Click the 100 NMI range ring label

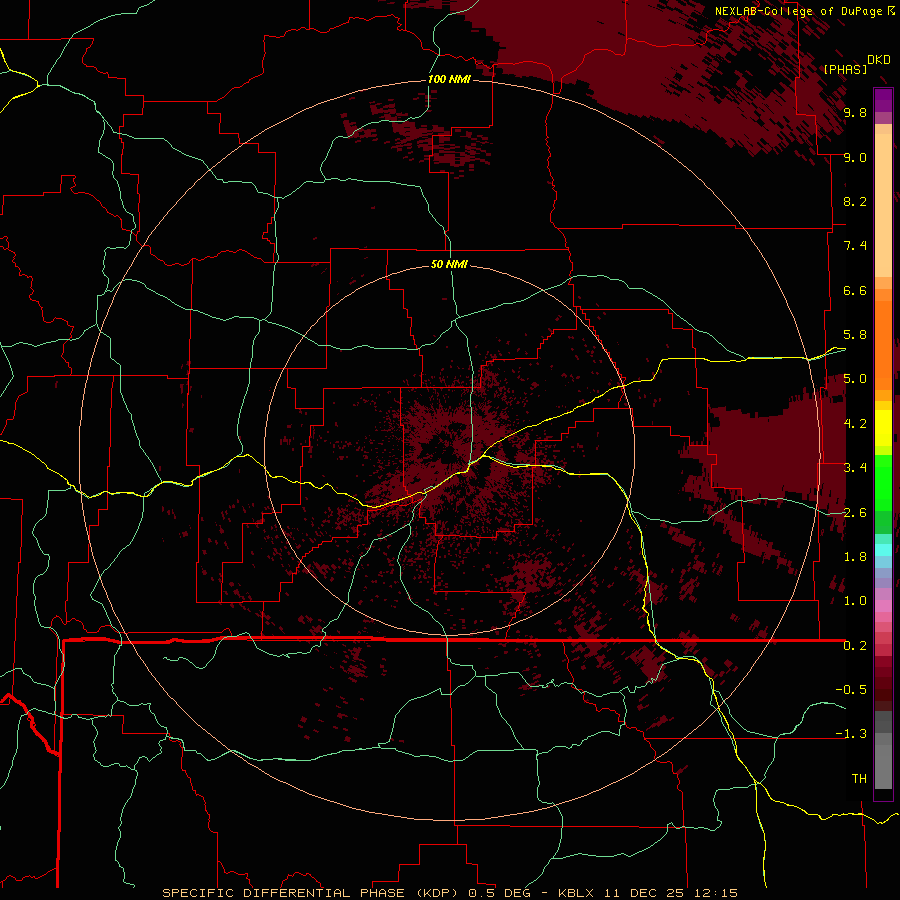[x=449, y=79]
